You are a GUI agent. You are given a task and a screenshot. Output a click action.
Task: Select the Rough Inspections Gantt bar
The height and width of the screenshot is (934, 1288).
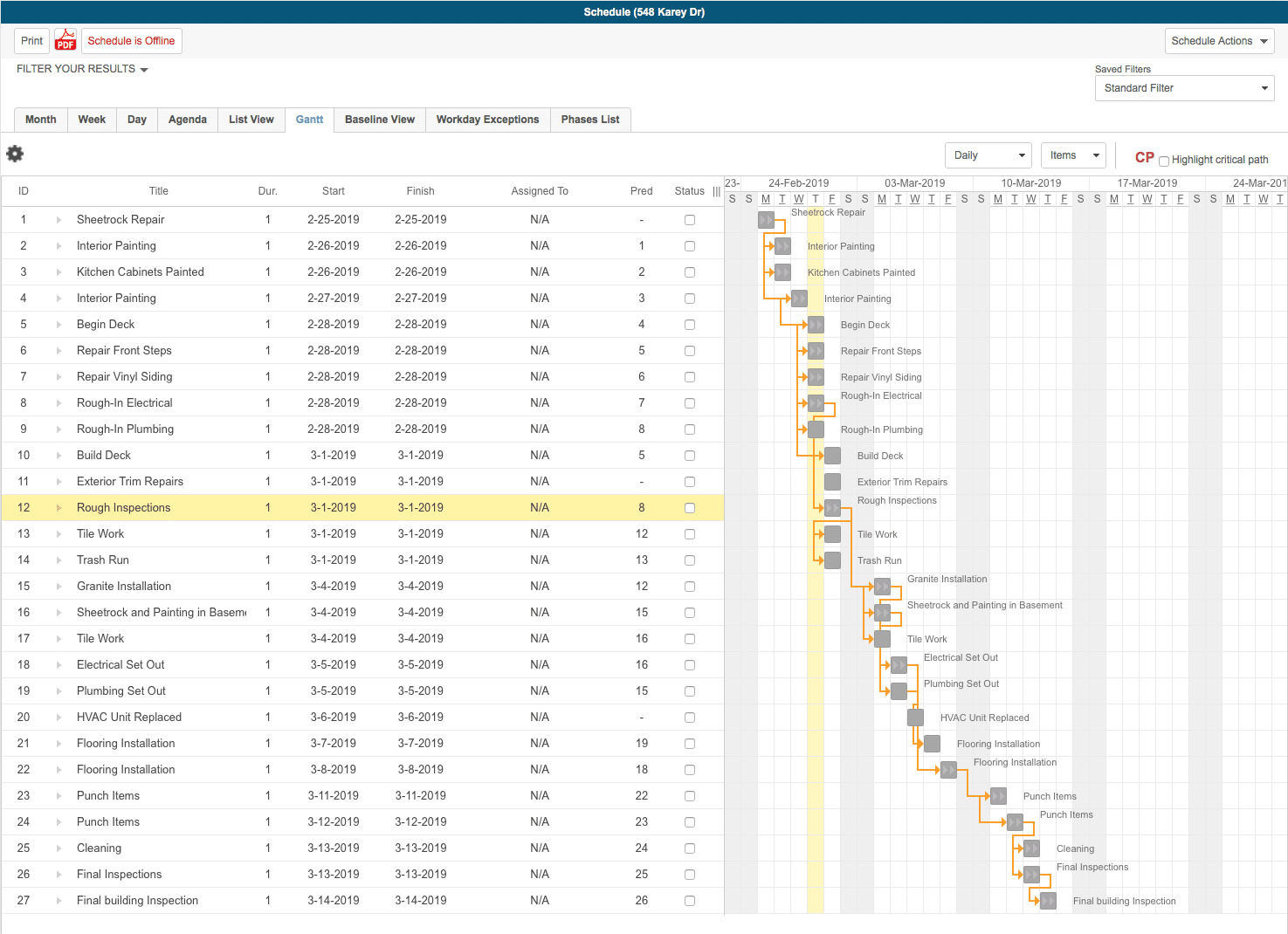(832, 508)
